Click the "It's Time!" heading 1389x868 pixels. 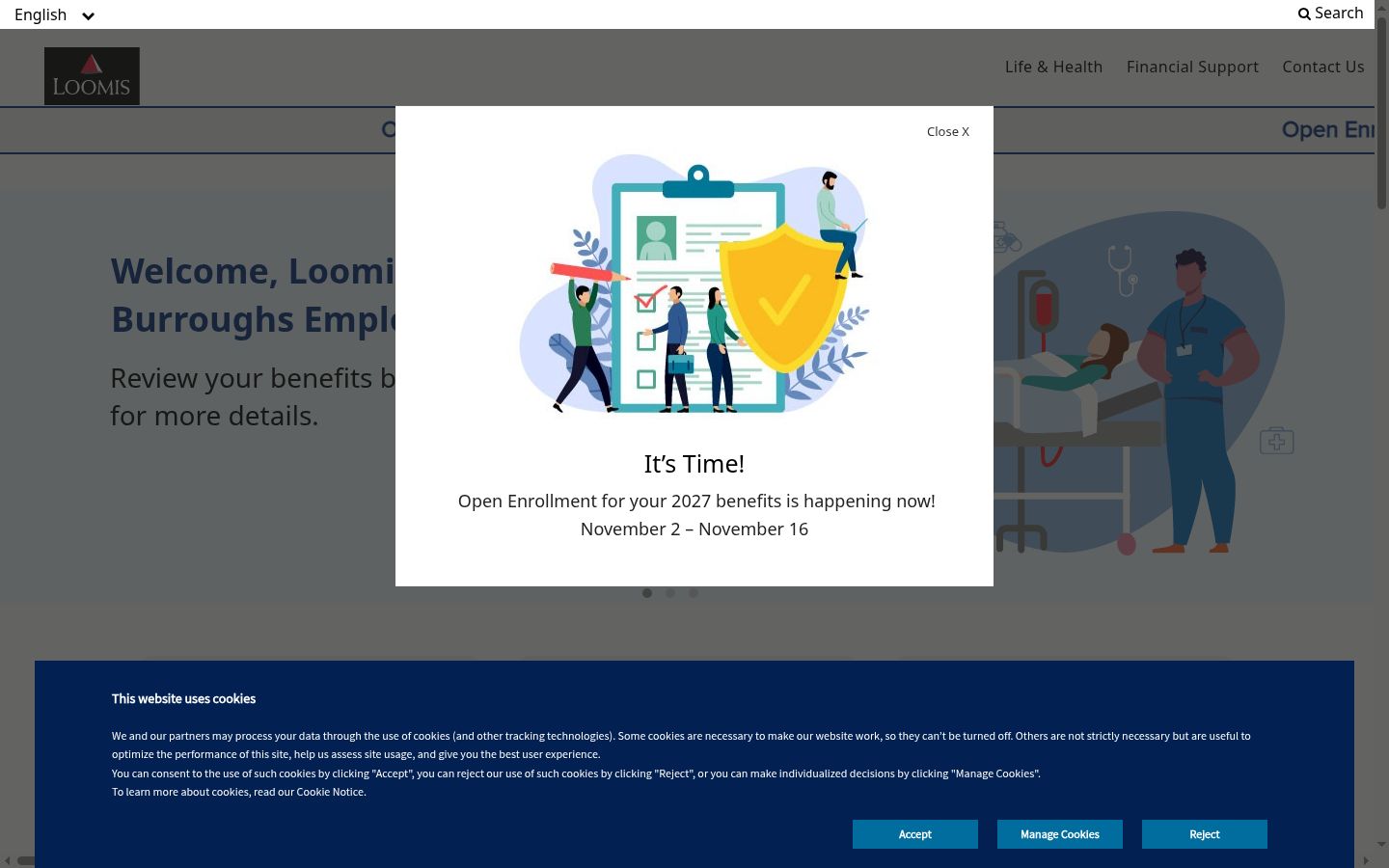pyautogui.click(x=694, y=464)
